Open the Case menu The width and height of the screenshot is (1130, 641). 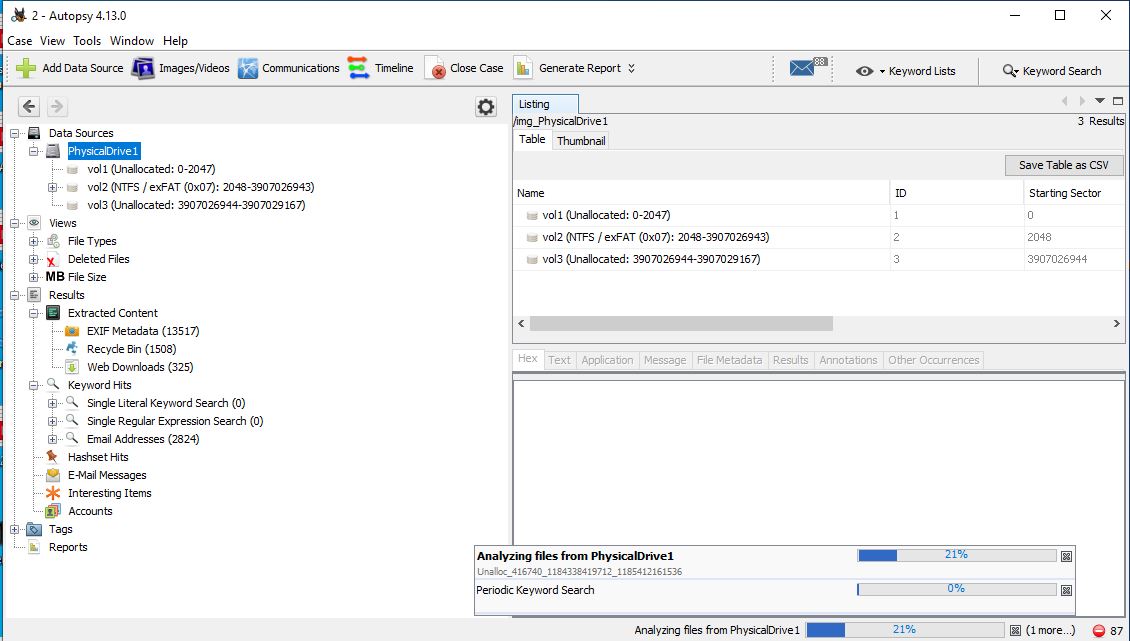point(19,41)
